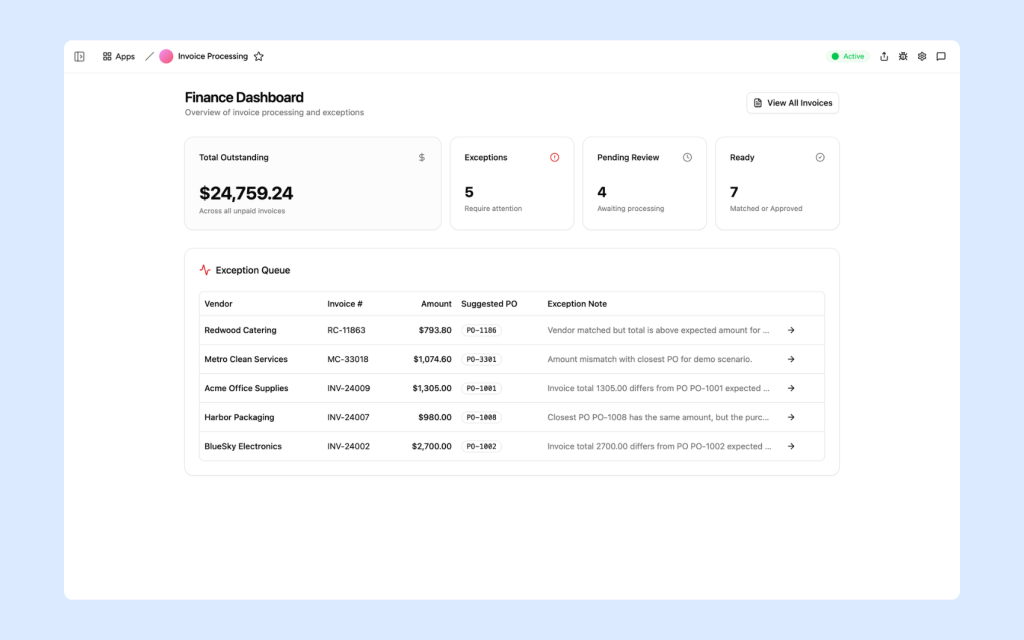Click the Amount column header
This screenshot has height=640, width=1024.
[x=436, y=304]
